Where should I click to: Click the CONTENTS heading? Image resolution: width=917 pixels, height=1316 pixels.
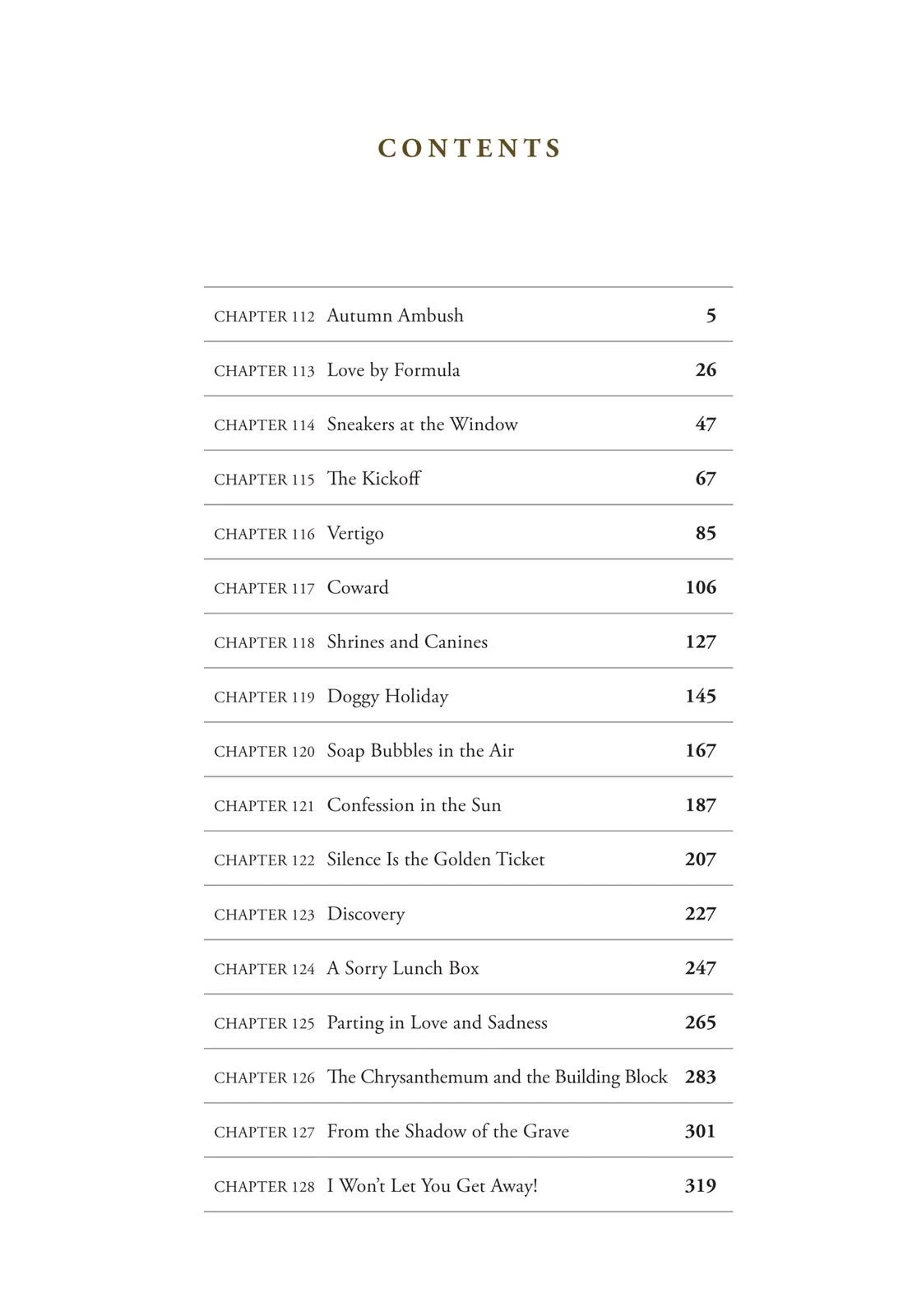tap(470, 148)
